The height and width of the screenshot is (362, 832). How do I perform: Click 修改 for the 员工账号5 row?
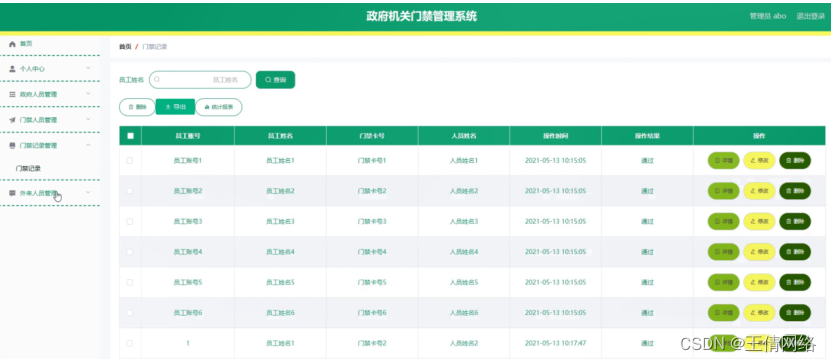coord(759,282)
